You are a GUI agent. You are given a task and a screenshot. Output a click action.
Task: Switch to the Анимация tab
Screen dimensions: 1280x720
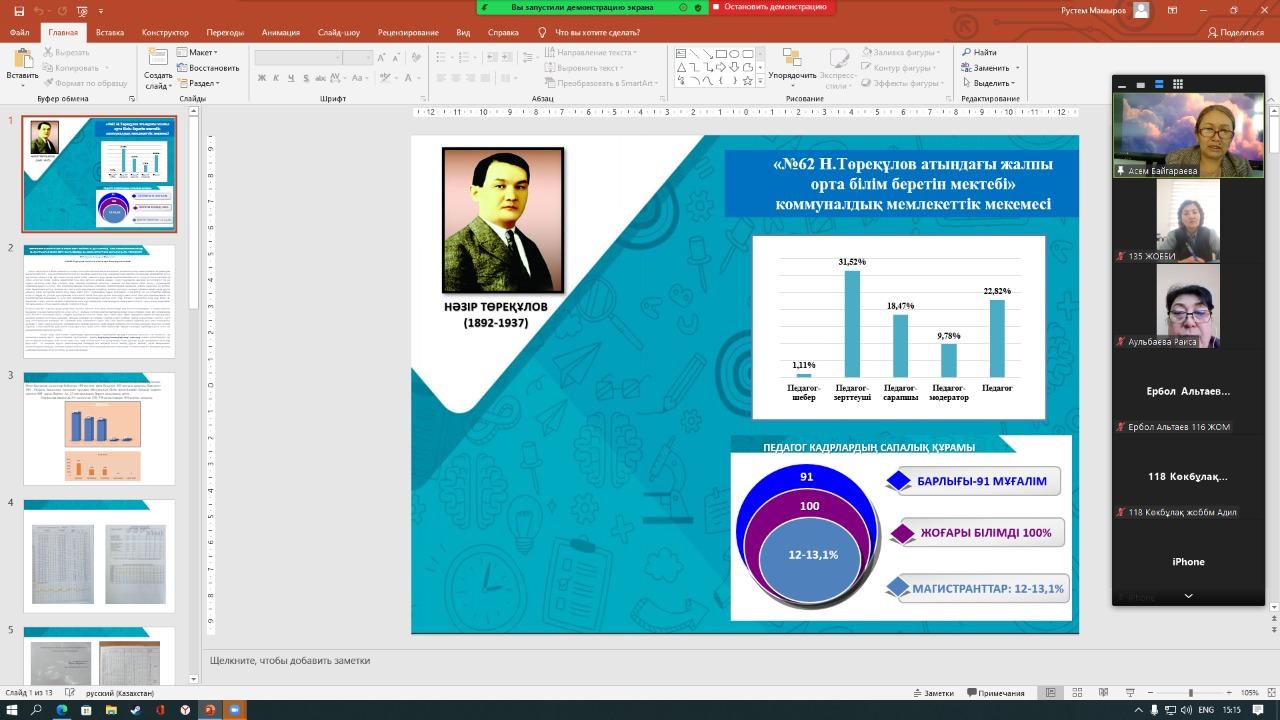point(280,32)
